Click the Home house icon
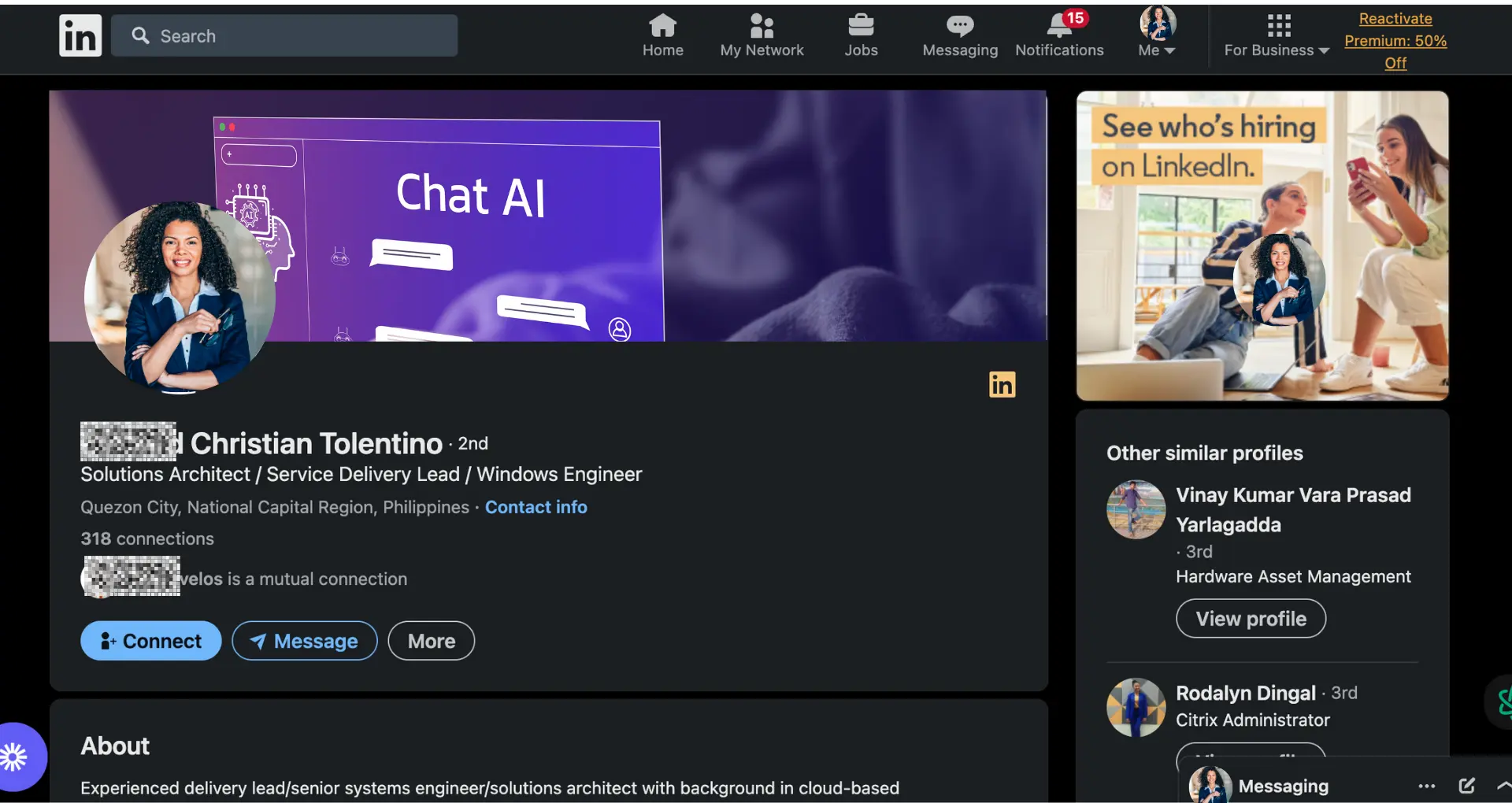This screenshot has width=1512, height=803. coord(662,26)
